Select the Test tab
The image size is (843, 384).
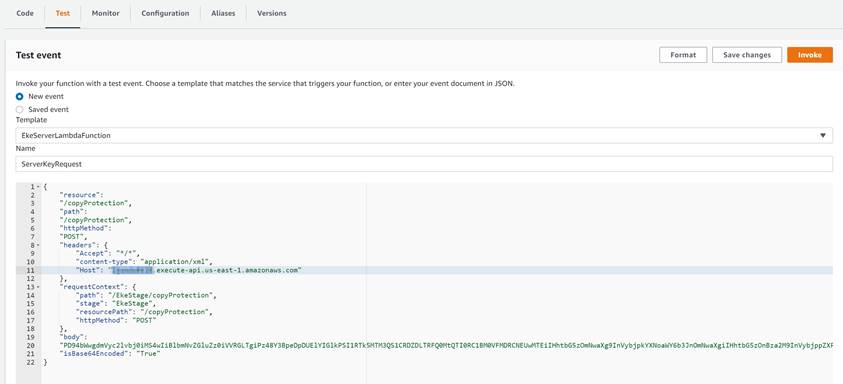[63, 13]
